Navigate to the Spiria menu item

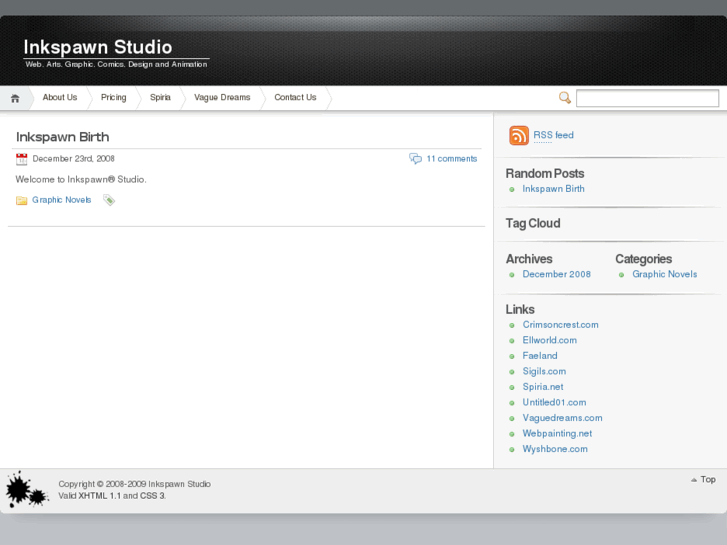click(x=160, y=97)
